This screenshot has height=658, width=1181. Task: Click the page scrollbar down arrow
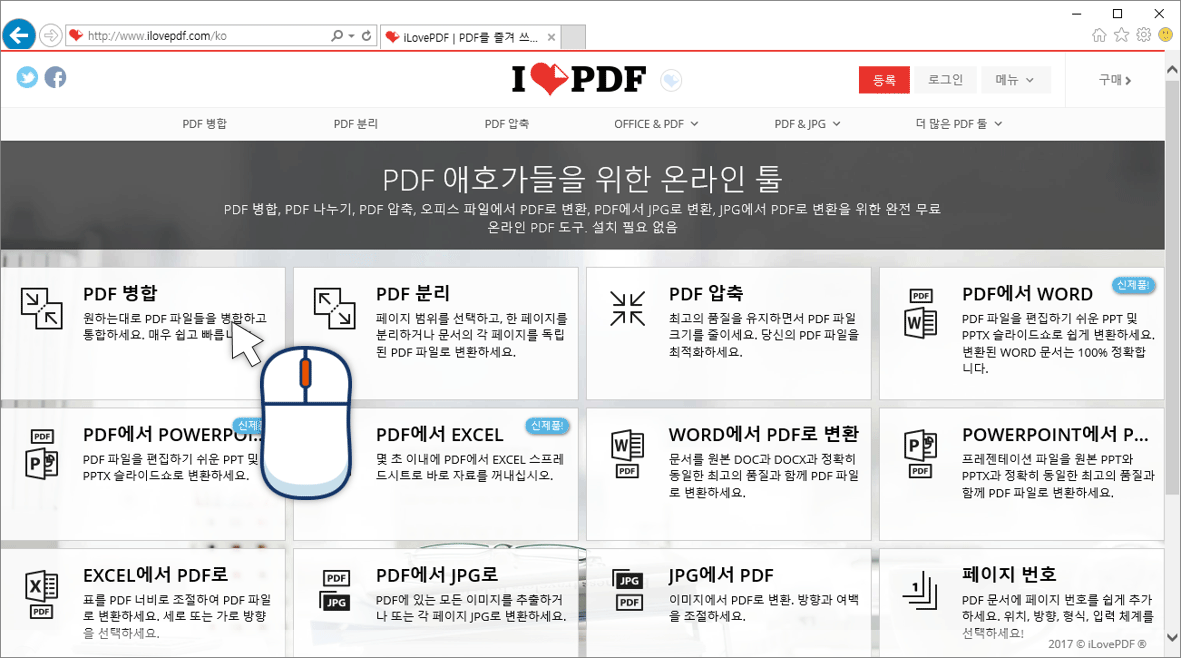pyautogui.click(x=1172, y=638)
